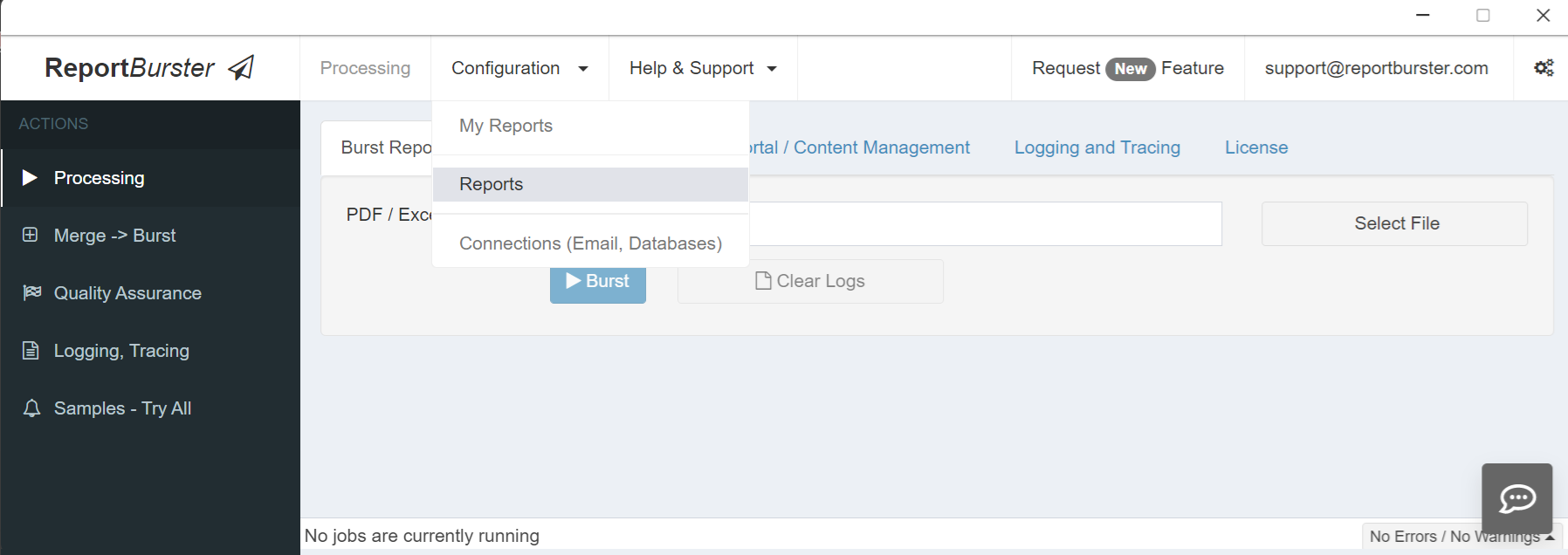Screen dimensions: 1568x555
Task: Open Logging, Tracing in sidebar
Action: [150, 351]
